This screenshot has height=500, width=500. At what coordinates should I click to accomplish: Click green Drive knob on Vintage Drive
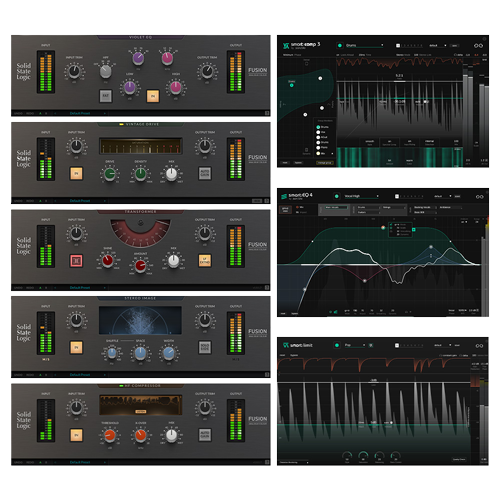pyautogui.click(x=109, y=174)
